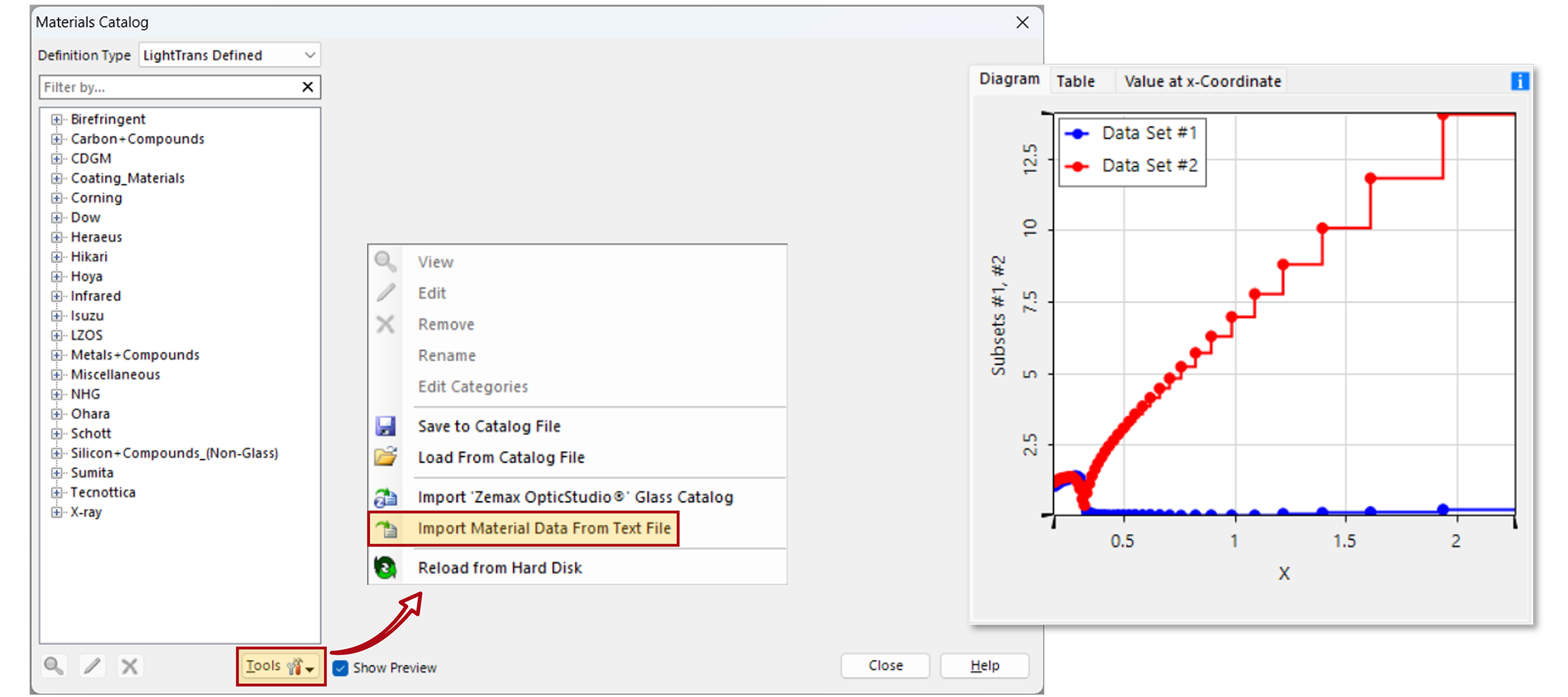Click the info icon on the diagram panel
The image size is (1568, 697).
[x=1520, y=80]
